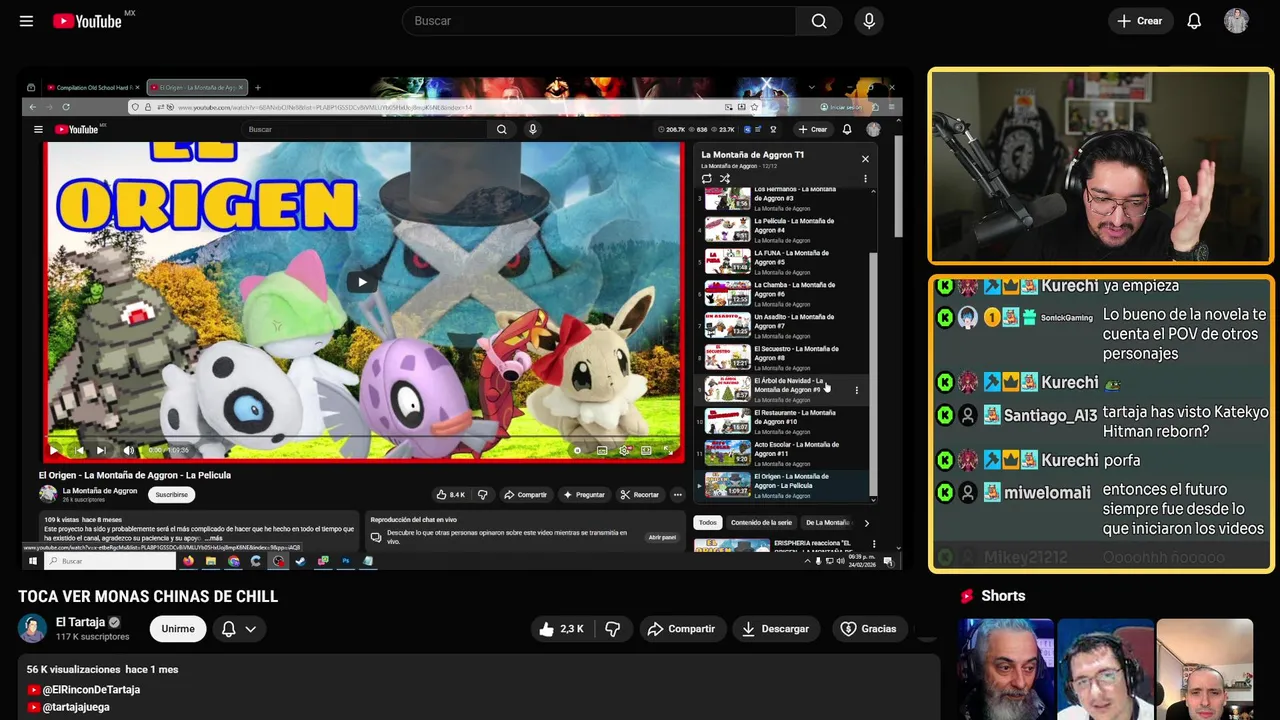Select LA FUNA - La Montaña de Aggron #5
This screenshot has width=1280, height=720.
click(x=783, y=262)
